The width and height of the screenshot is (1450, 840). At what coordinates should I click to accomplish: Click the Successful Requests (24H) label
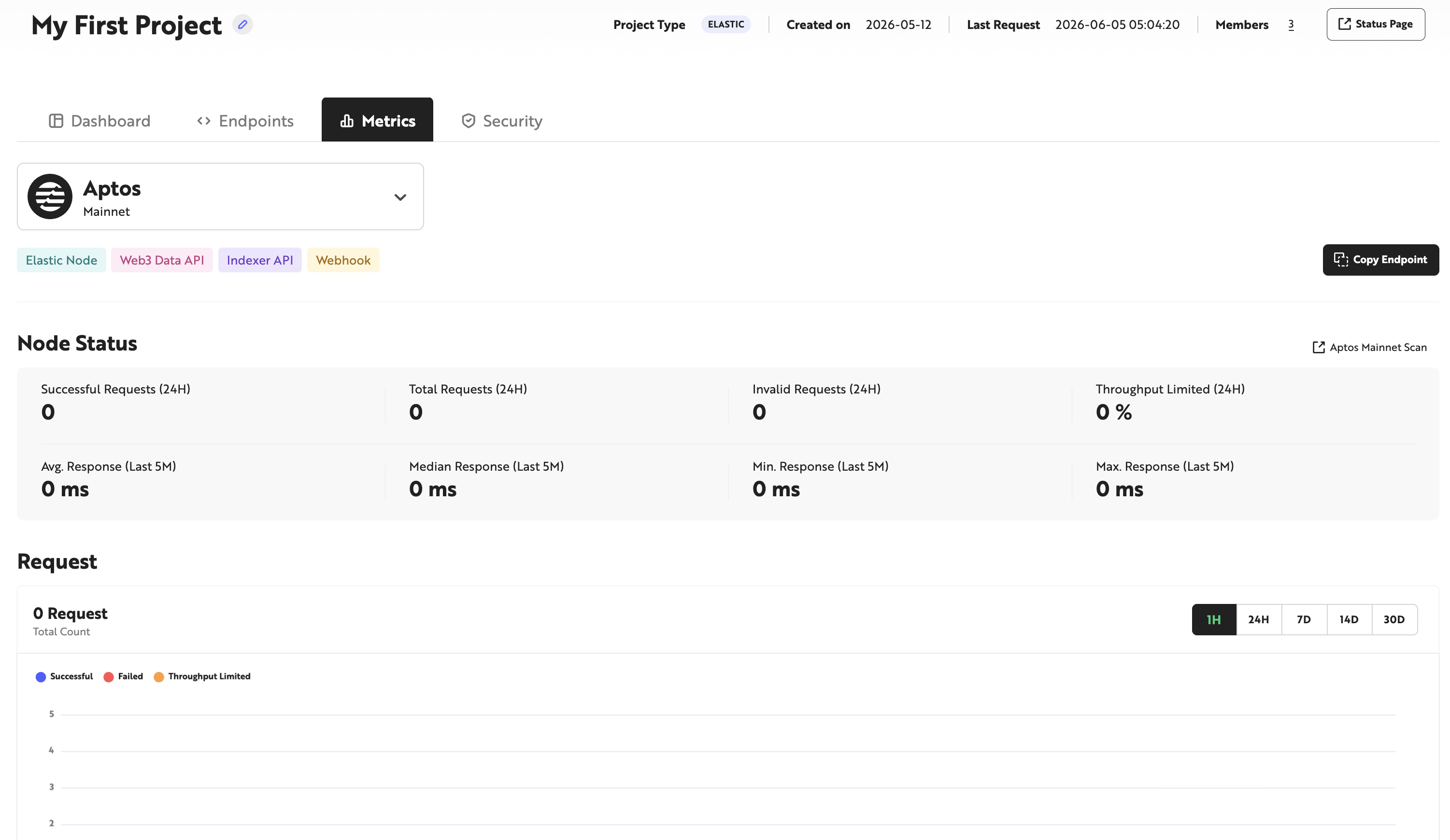115,389
